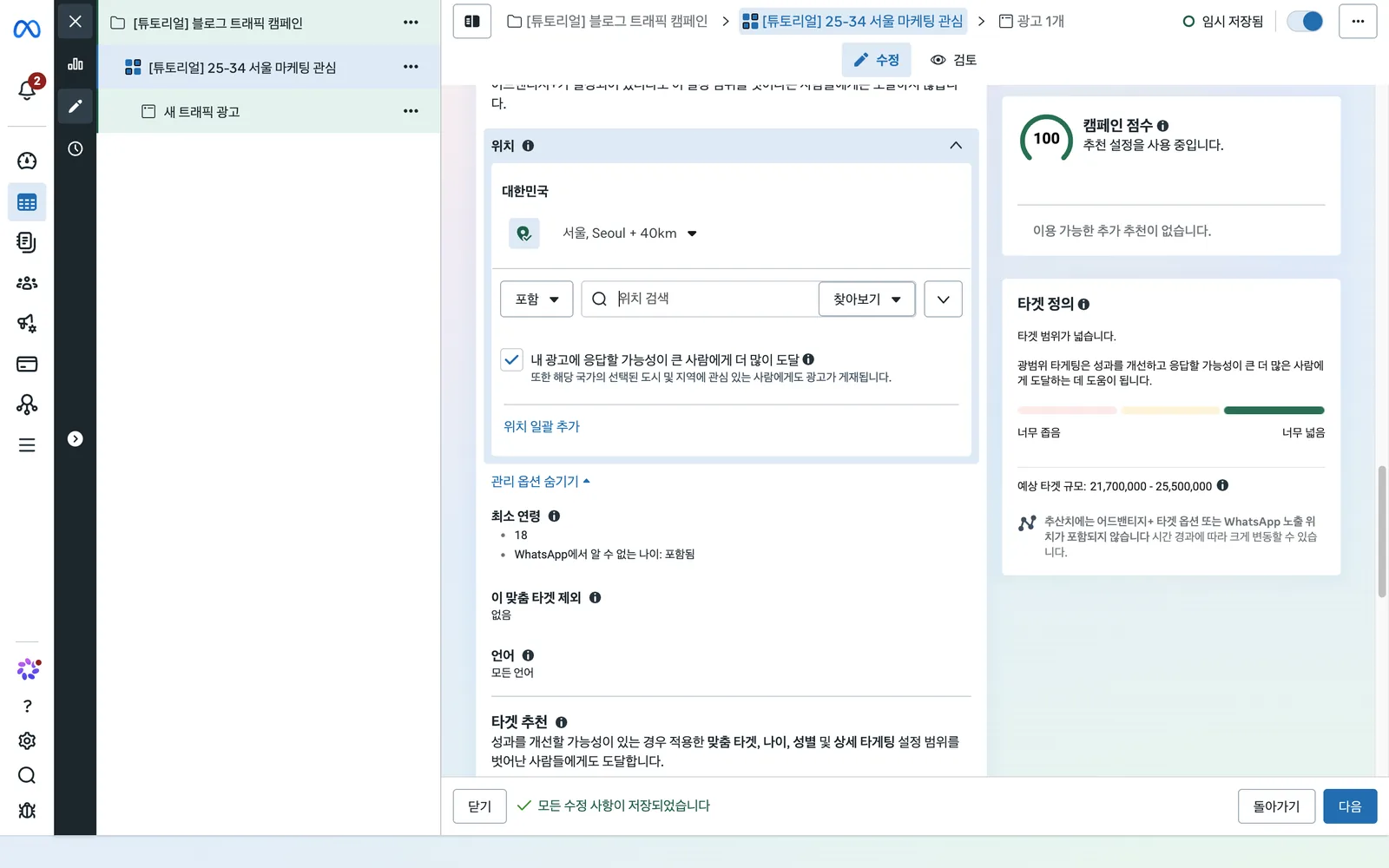Open ads reporting document icon
Viewport: 1389px width, 868px height.
pos(27,242)
